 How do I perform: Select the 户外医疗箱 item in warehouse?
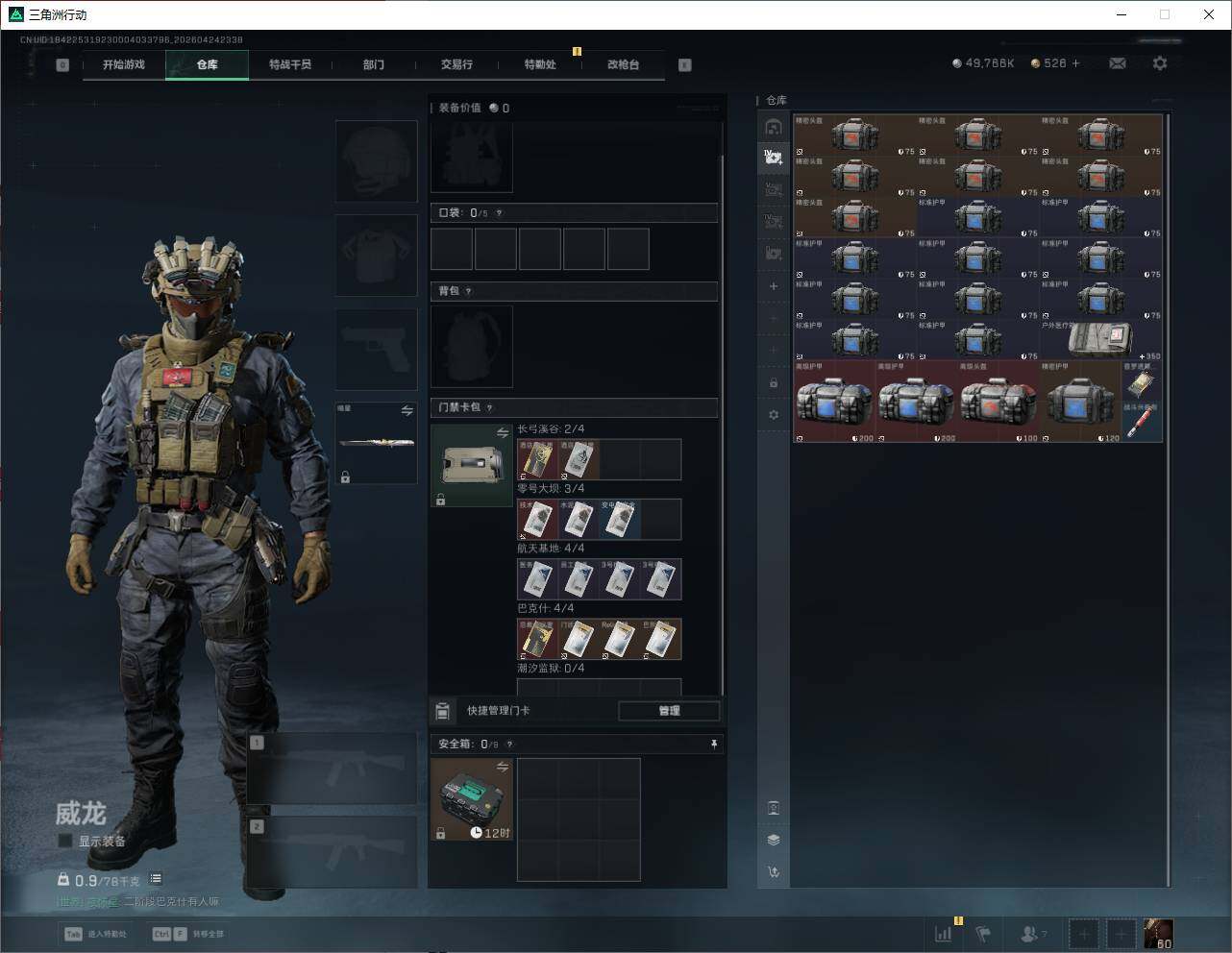1101,340
